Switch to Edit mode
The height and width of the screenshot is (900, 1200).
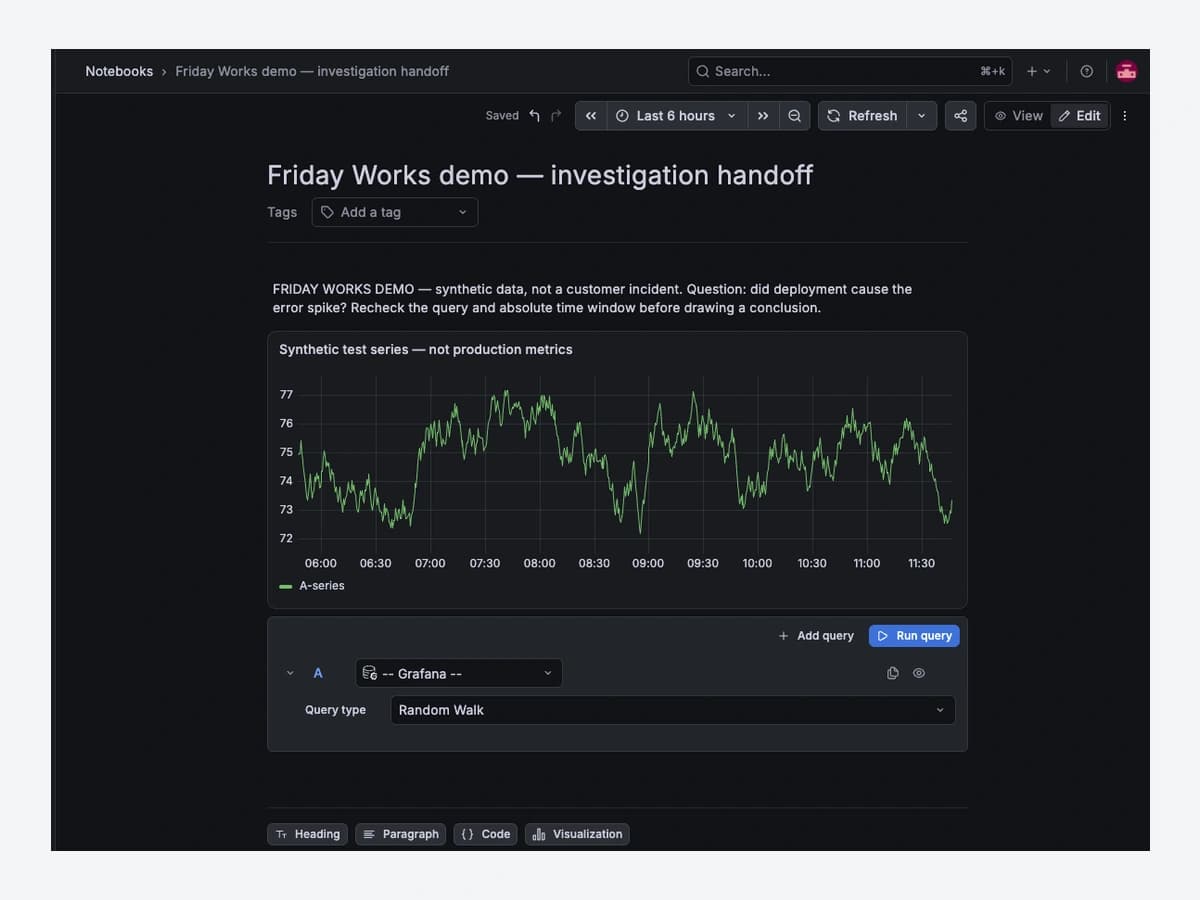tap(1079, 116)
